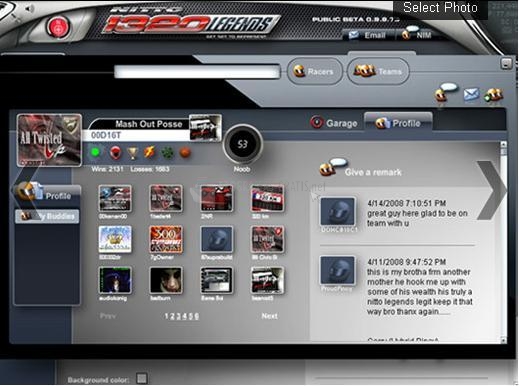Click the gold trophy badge icon
Image resolution: width=519 pixels, height=386 pixels.
pyautogui.click(x=133, y=153)
